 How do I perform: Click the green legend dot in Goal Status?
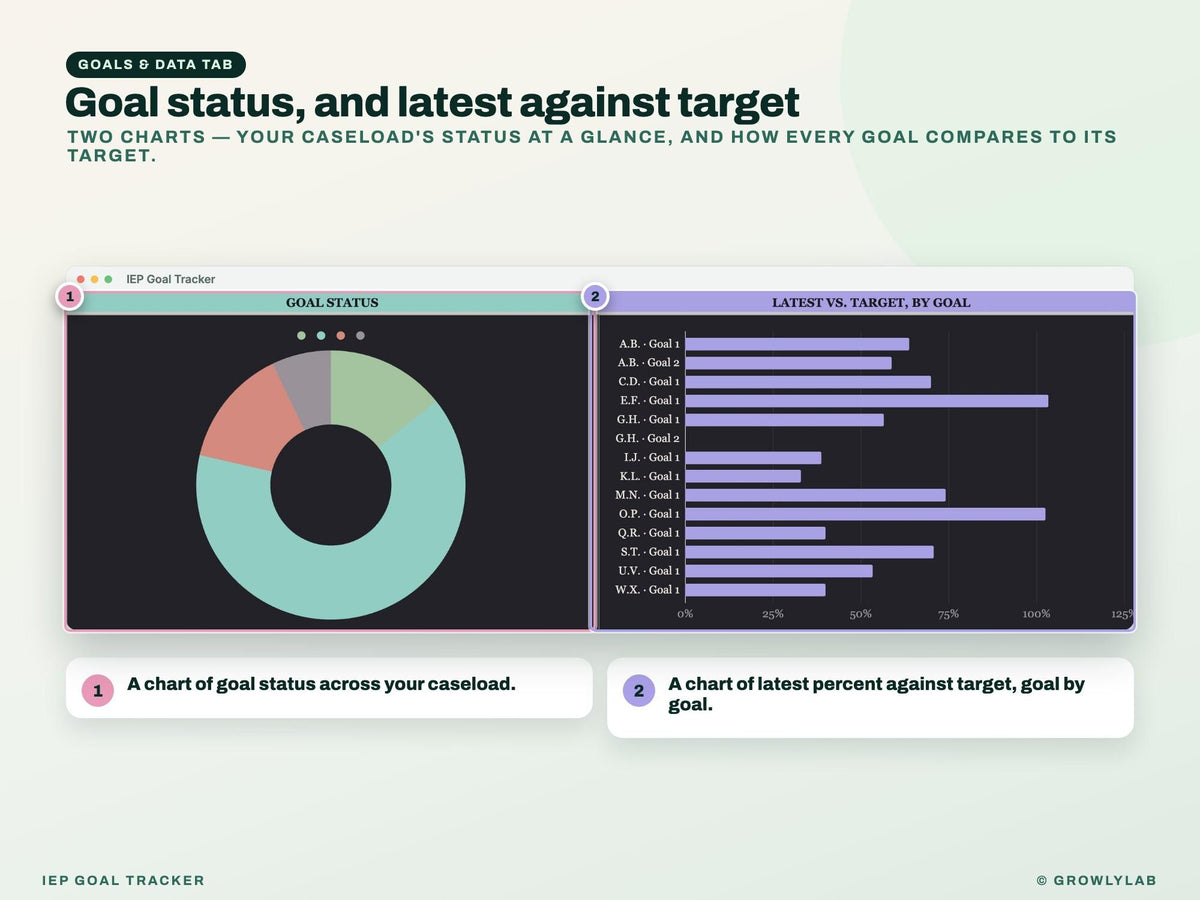tap(301, 336)
